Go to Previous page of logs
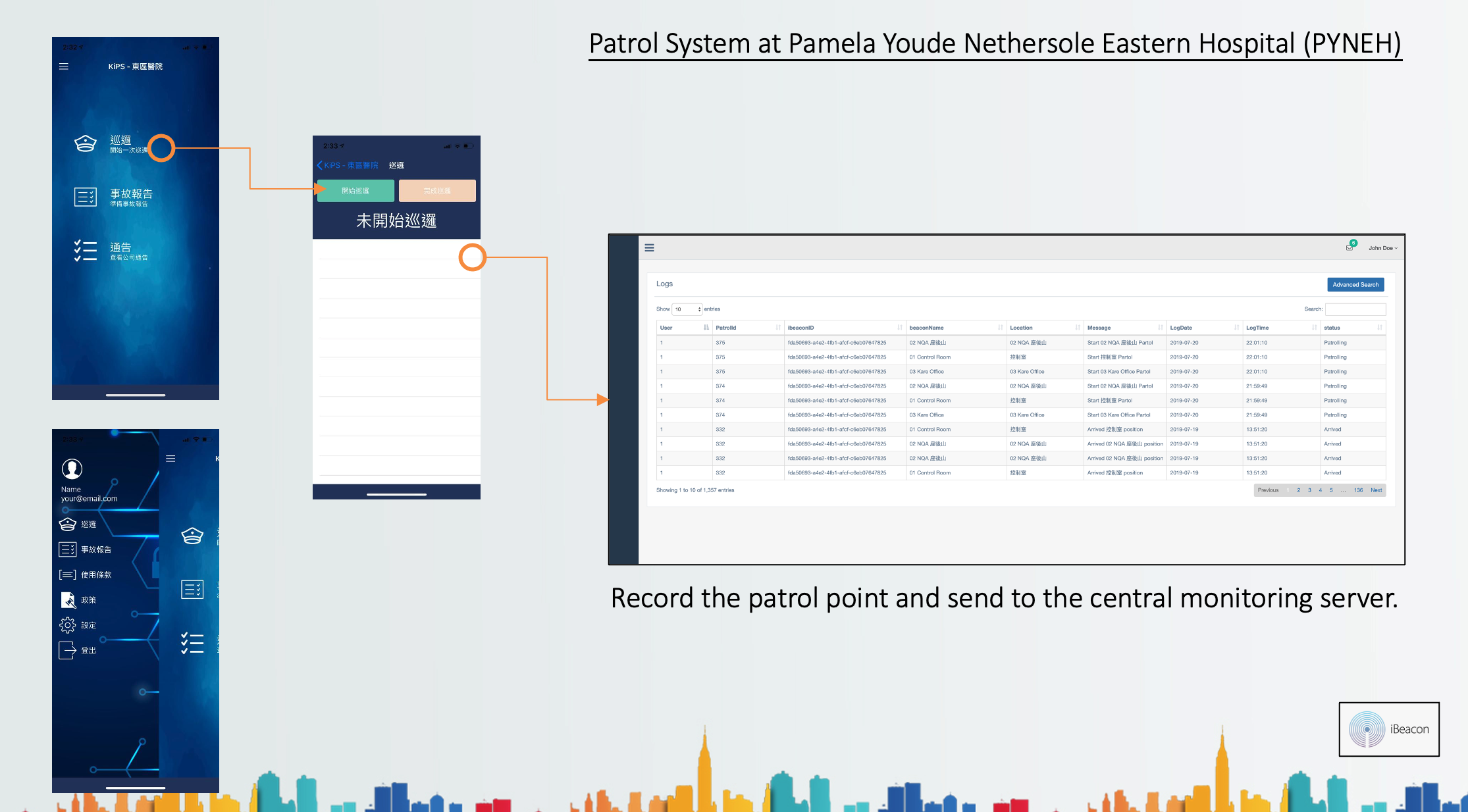This screenshot has height=812, width=1468. click(1268, 490)
